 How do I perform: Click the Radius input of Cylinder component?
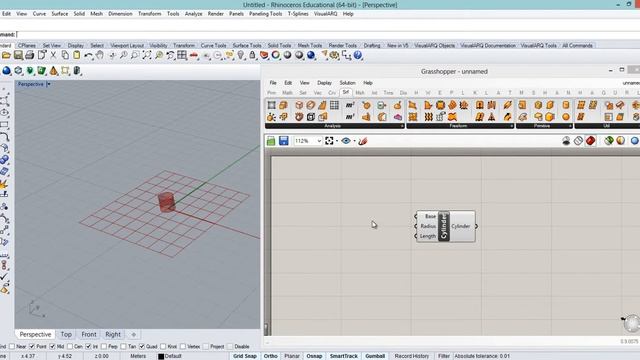tap(428, 226)
